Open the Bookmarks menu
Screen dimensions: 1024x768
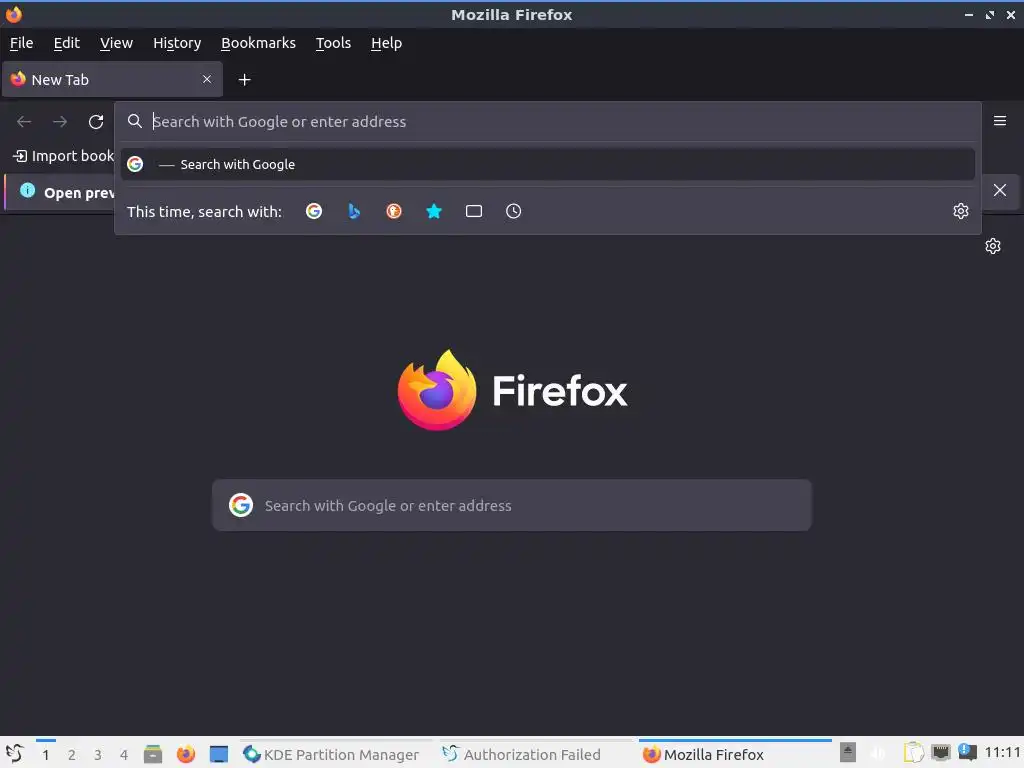pyautogui.click(x=258, y=43)
